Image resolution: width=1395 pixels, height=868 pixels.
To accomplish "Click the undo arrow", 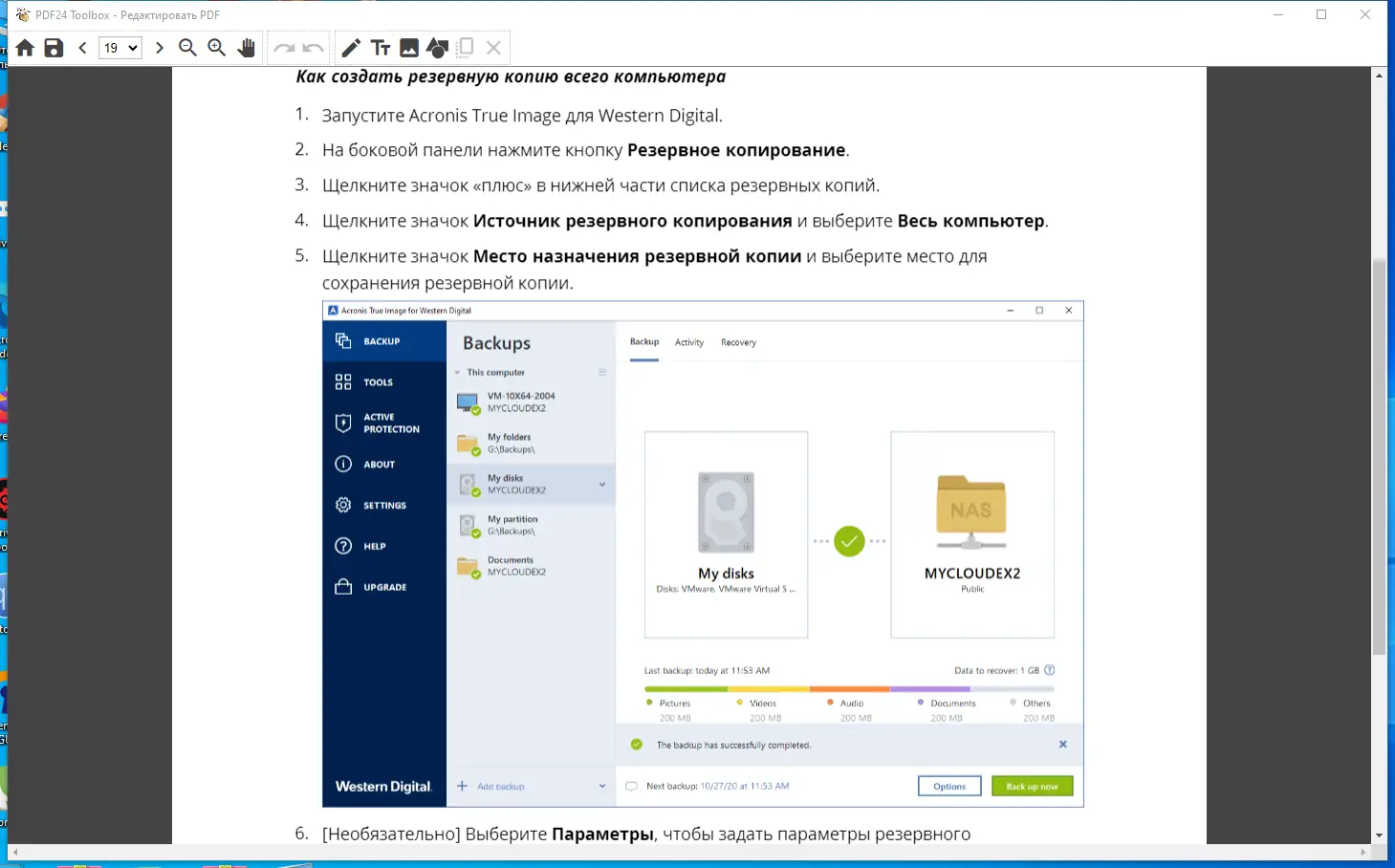I will [313, 48].
